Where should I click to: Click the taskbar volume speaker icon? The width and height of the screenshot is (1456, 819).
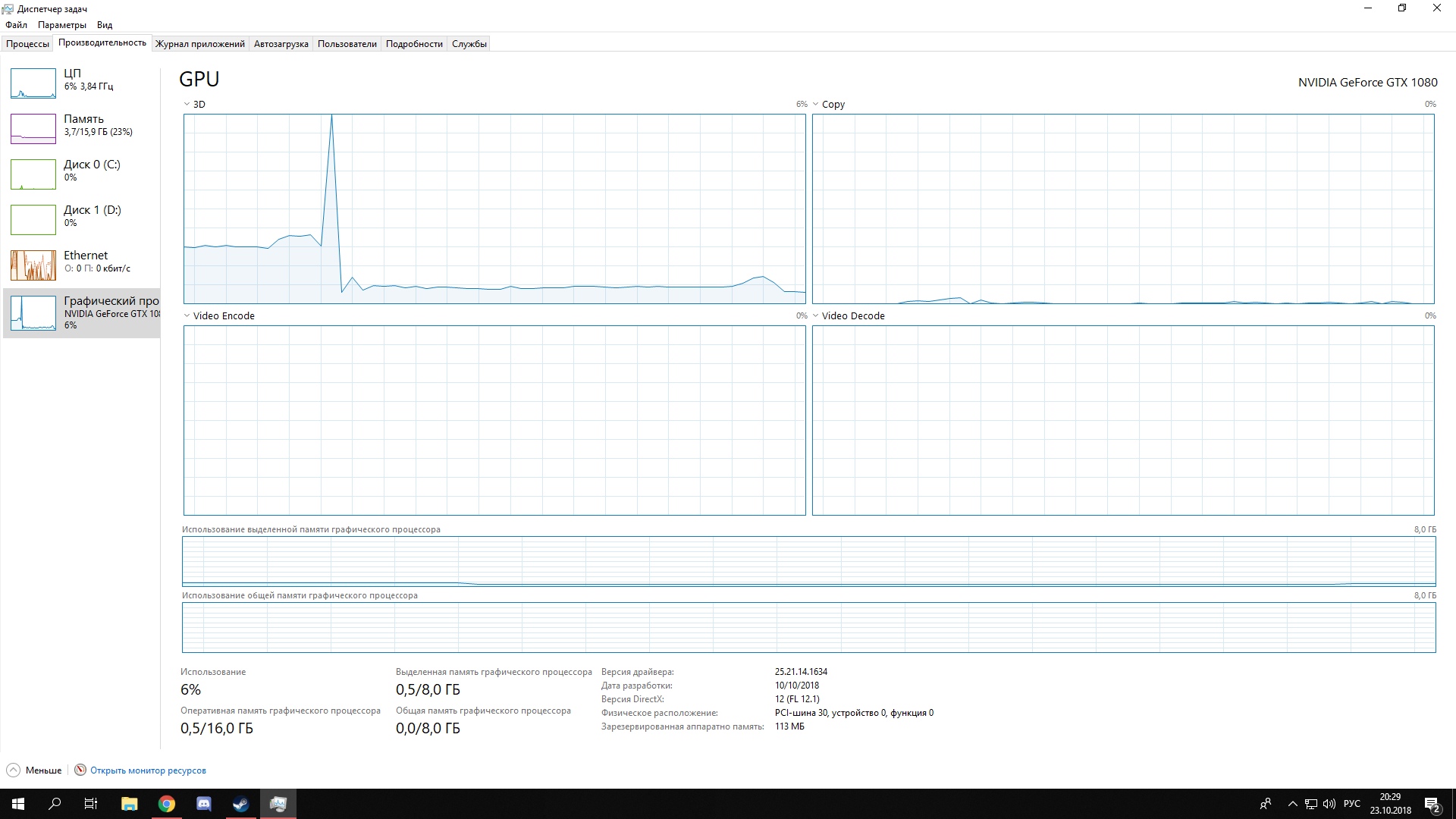tap(1329, 804)
